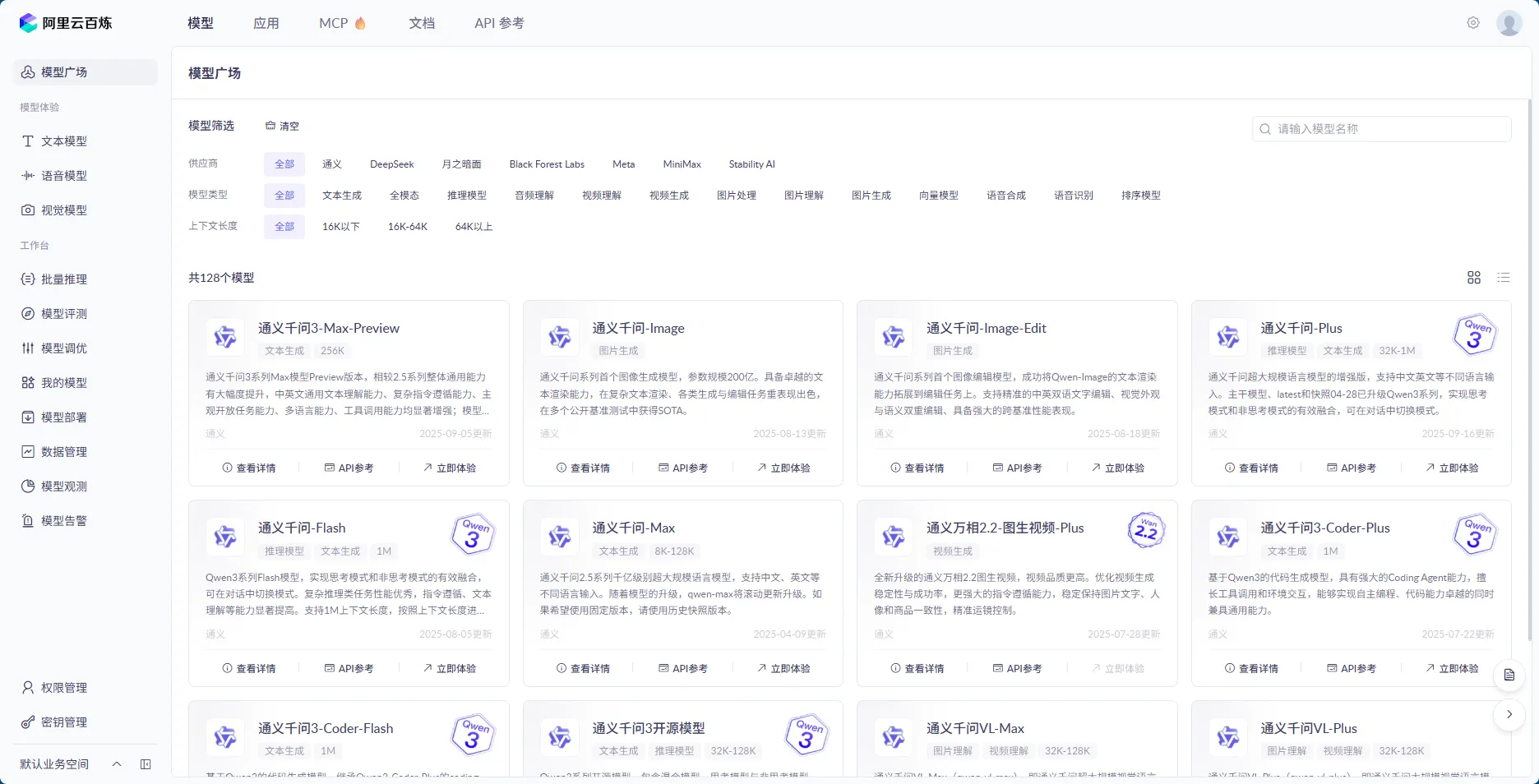Switch to grid view for models

1473,277
